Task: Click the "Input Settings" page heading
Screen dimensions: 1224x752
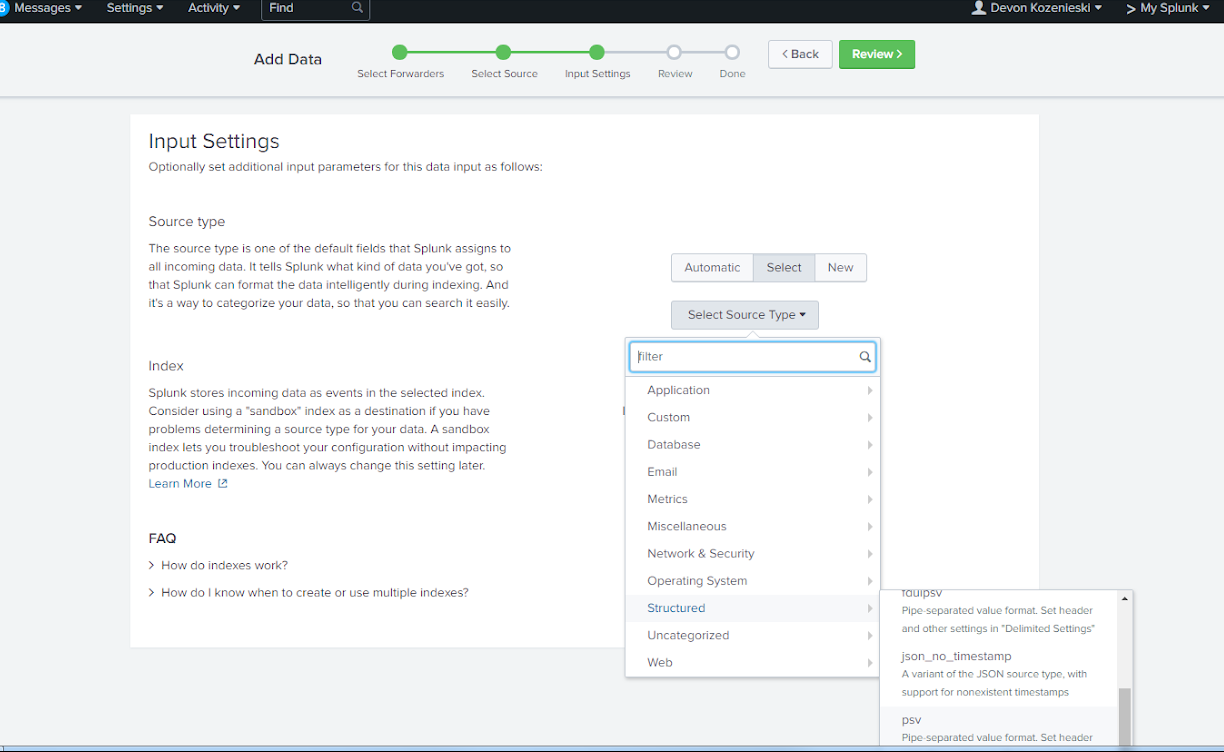Action: [214, 141]
